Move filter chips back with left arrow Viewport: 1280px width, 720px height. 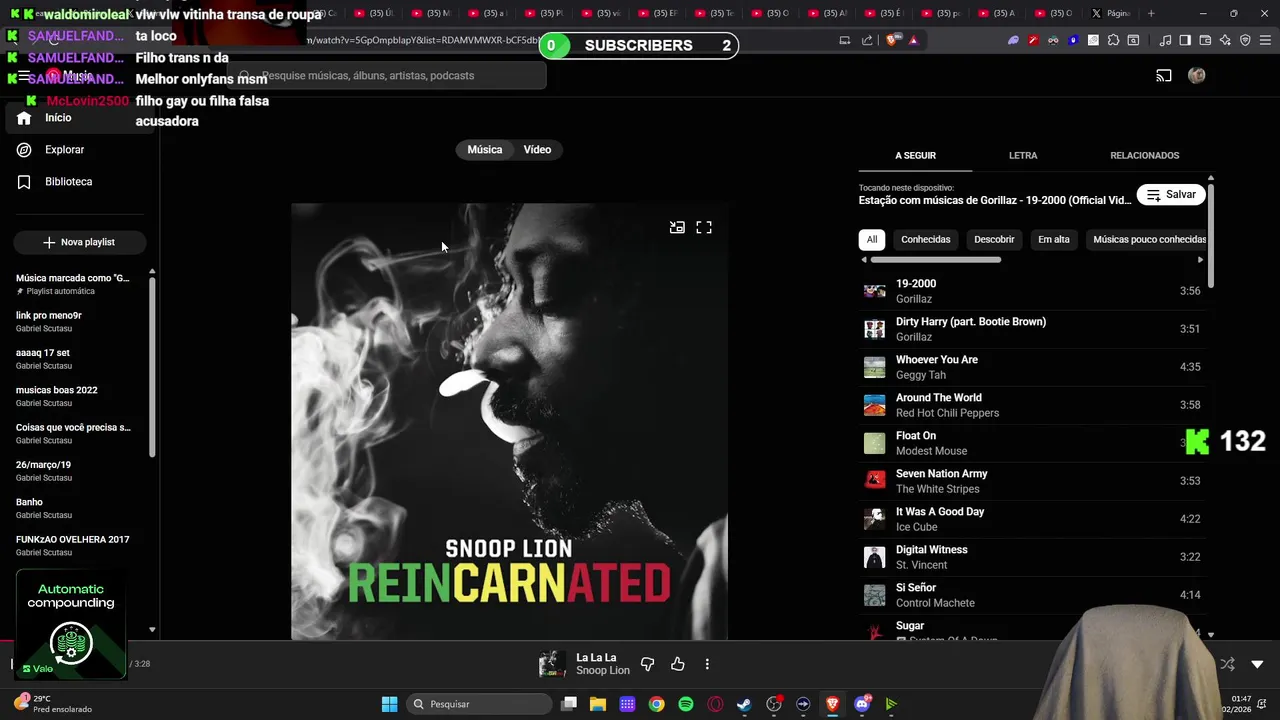click(864, 260)
